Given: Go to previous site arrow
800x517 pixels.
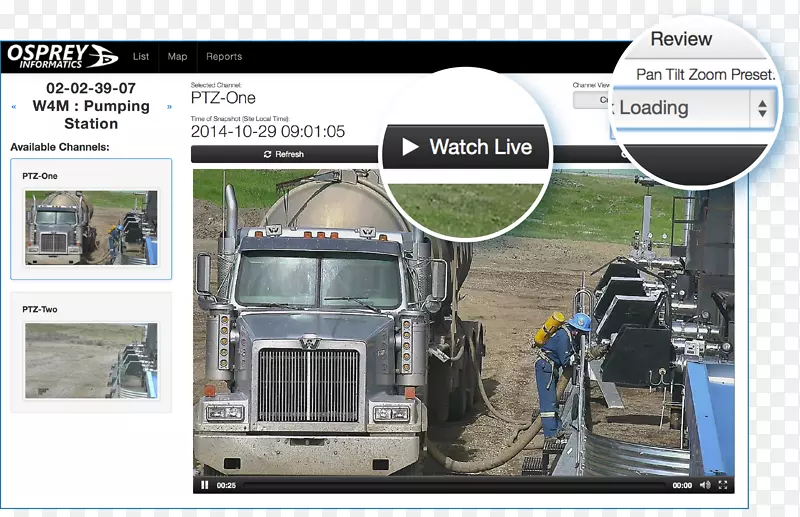Looking at the screenshot, I should click(x=13, y=106).
